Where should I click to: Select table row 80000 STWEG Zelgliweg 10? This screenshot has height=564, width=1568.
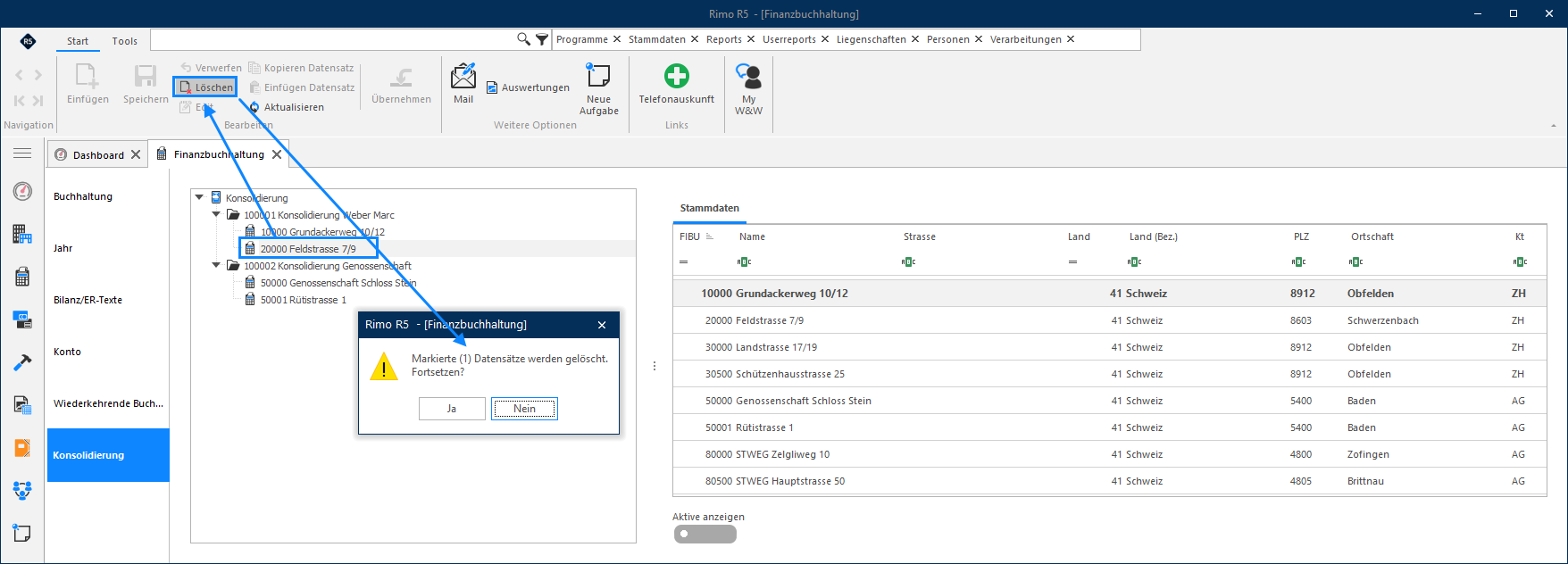coord(1110,454)
